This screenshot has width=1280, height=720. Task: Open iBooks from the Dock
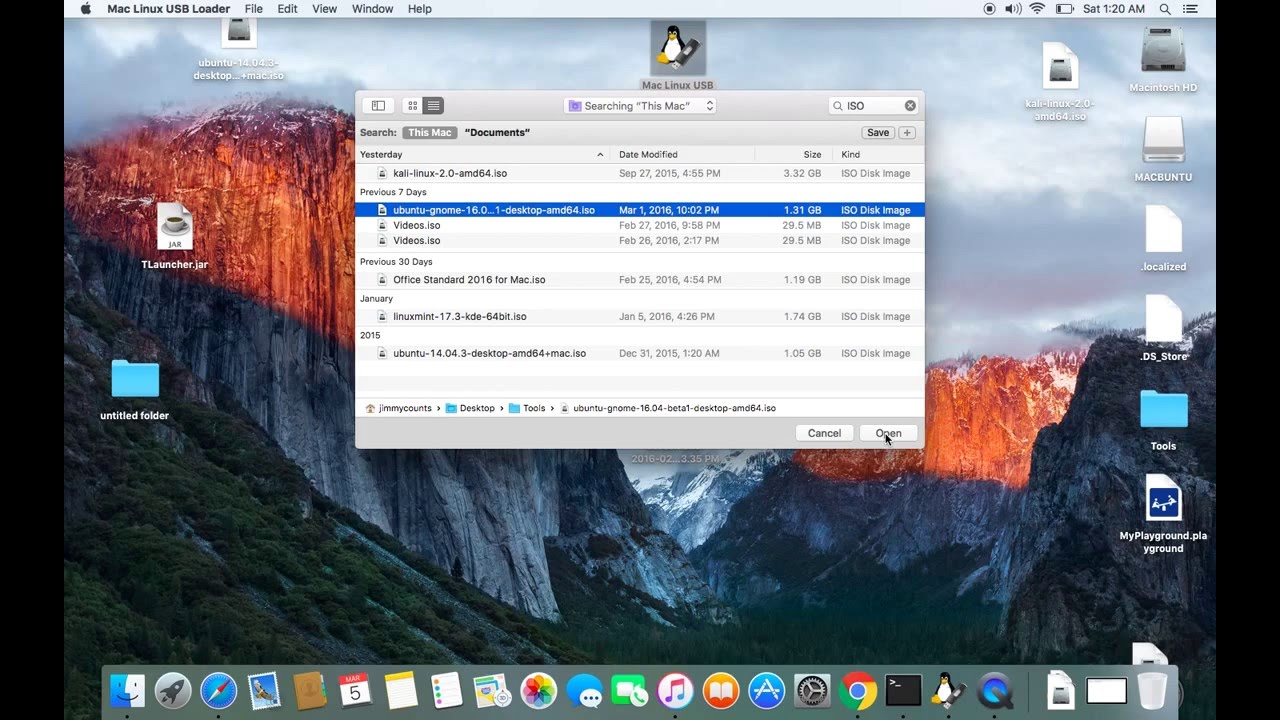[721, 691]
